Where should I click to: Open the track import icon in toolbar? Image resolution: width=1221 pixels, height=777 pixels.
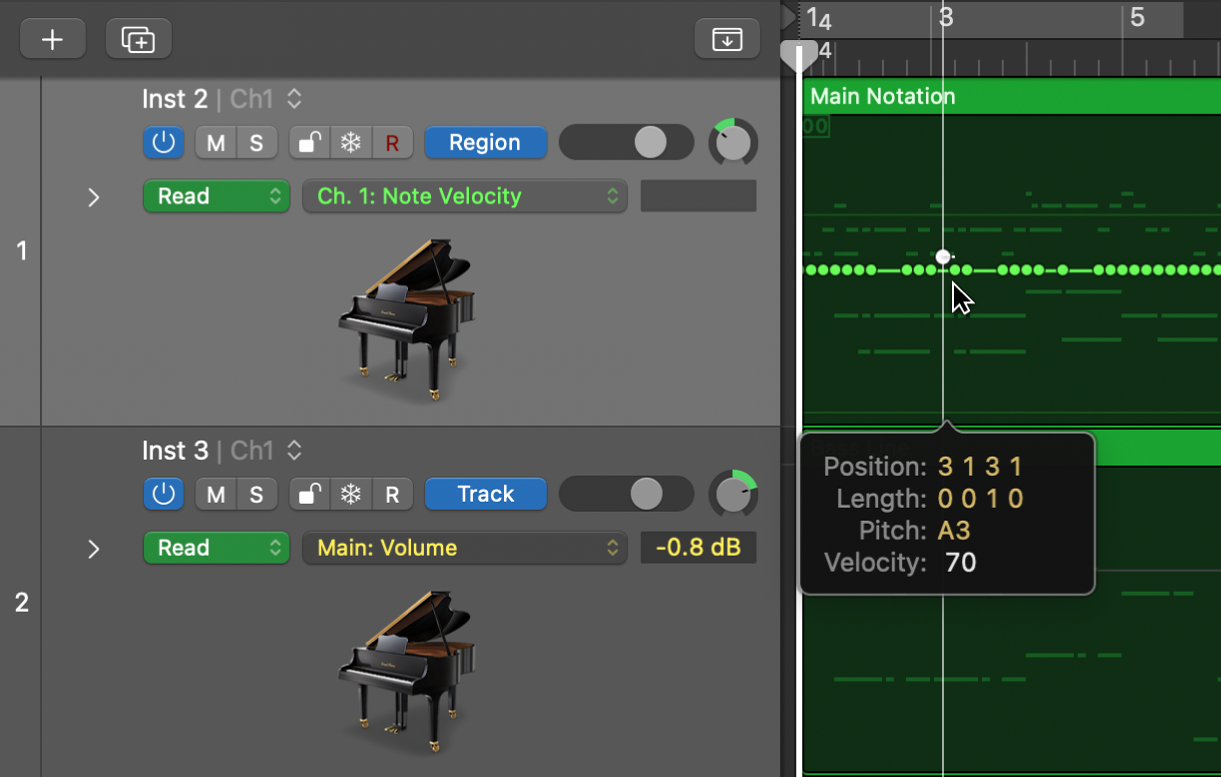pos(727,38)
